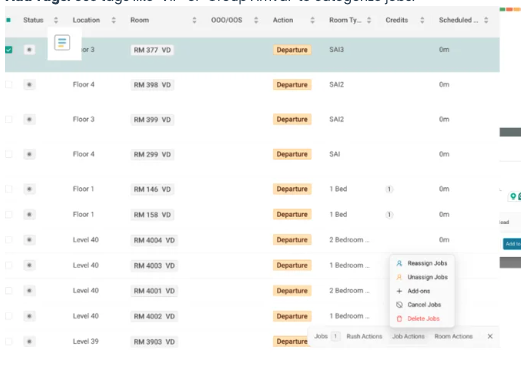
Task: Click the red Delete Jobs trash icon
Action: click(399, 319)
